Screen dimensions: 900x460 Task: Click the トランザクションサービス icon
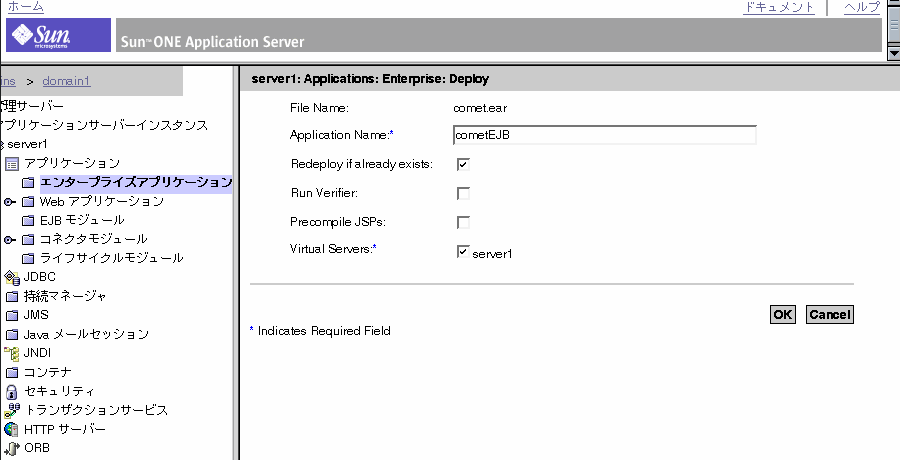(12, 411)
